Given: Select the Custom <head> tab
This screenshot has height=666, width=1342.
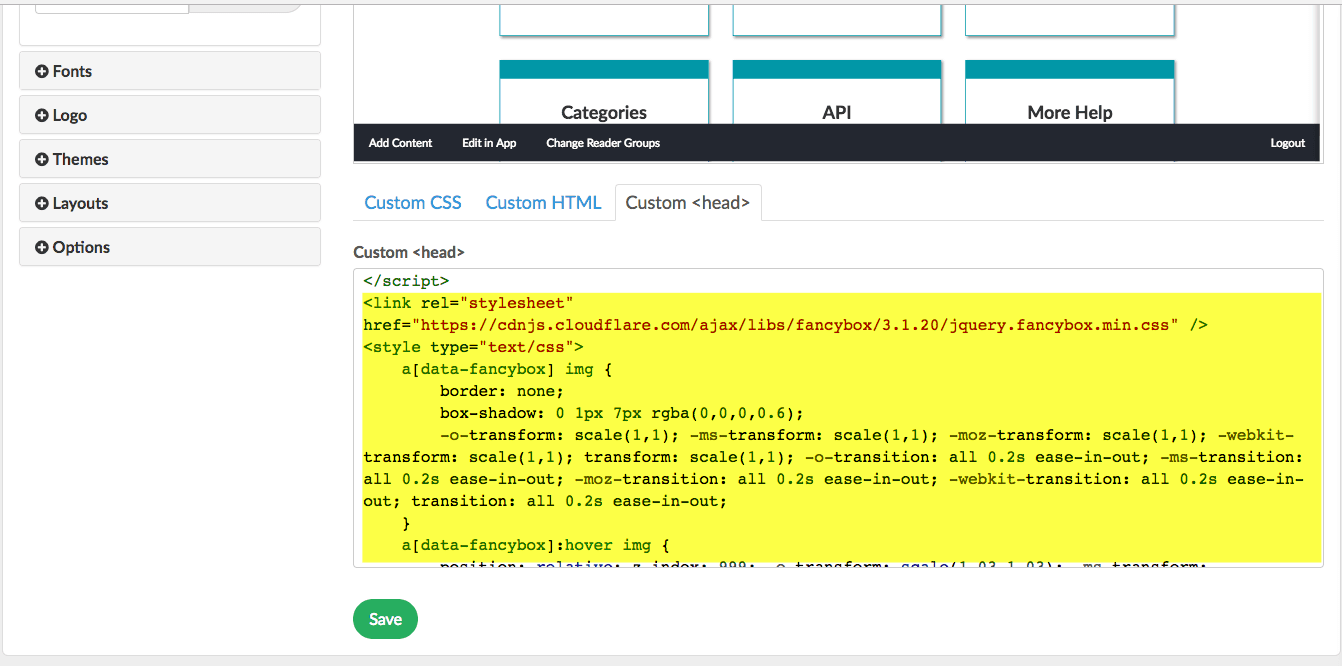Looking at the screenshot, I should tap(688, 203).
